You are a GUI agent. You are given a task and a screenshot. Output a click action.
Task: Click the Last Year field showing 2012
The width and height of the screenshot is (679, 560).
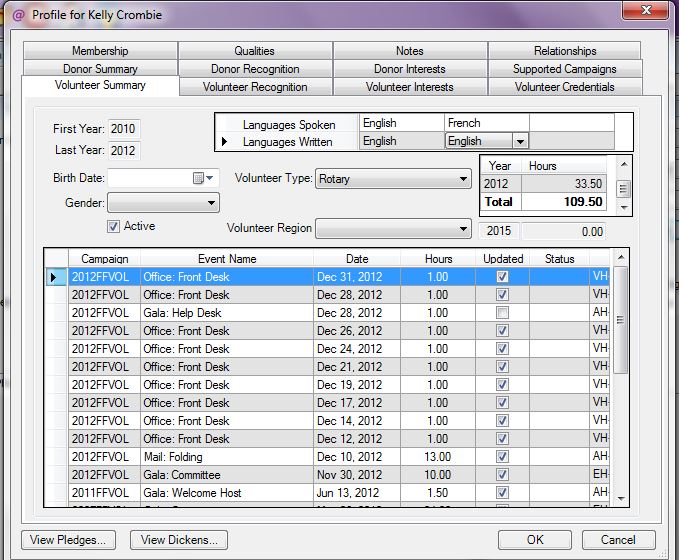(123, 150)
